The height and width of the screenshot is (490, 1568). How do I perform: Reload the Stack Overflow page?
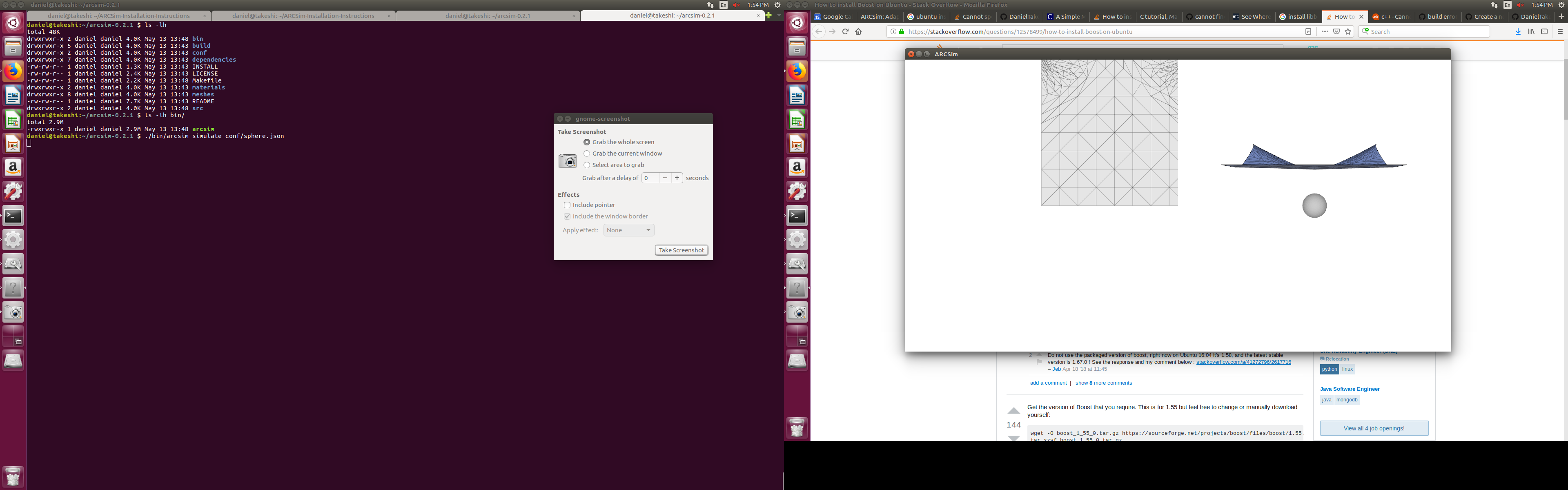point(845,32)
